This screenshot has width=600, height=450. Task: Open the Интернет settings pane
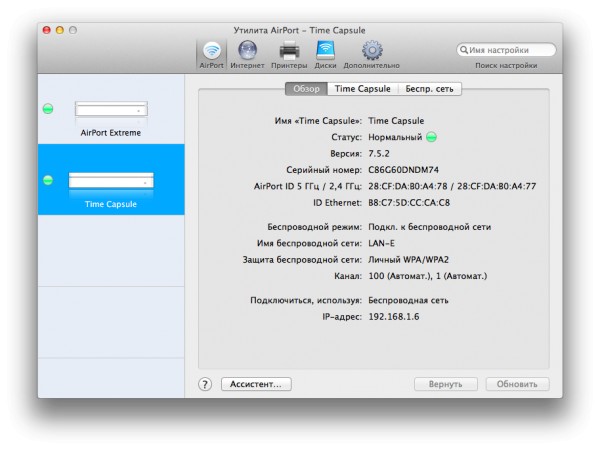coord(247,55)
